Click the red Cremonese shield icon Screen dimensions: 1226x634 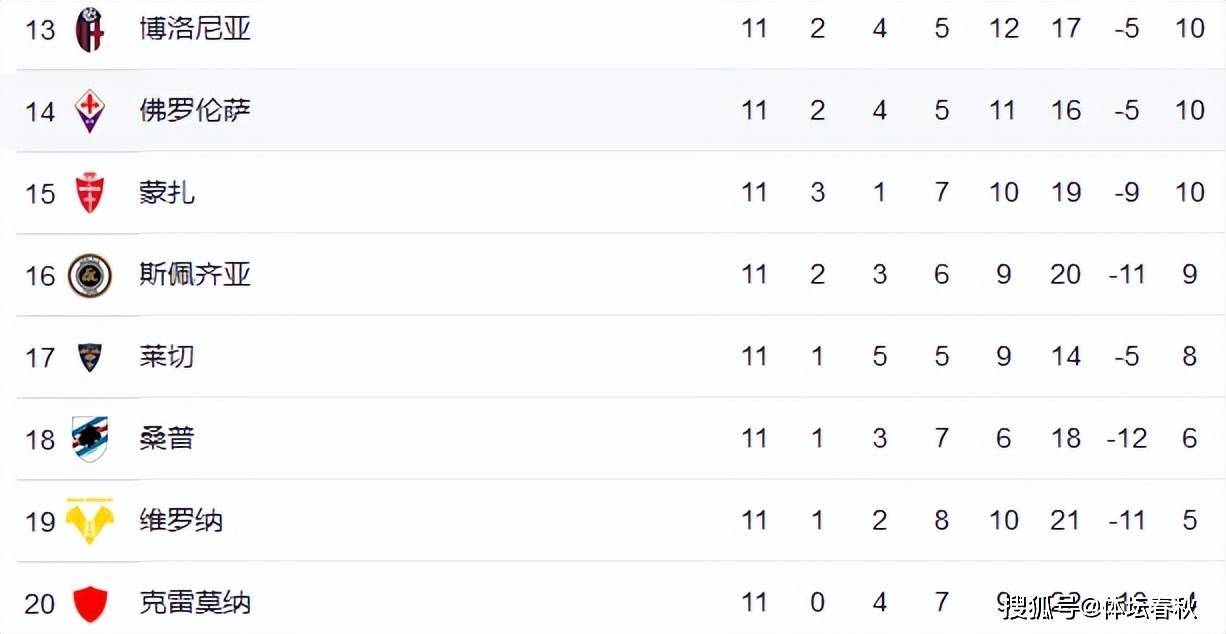[x=90, y=603]
